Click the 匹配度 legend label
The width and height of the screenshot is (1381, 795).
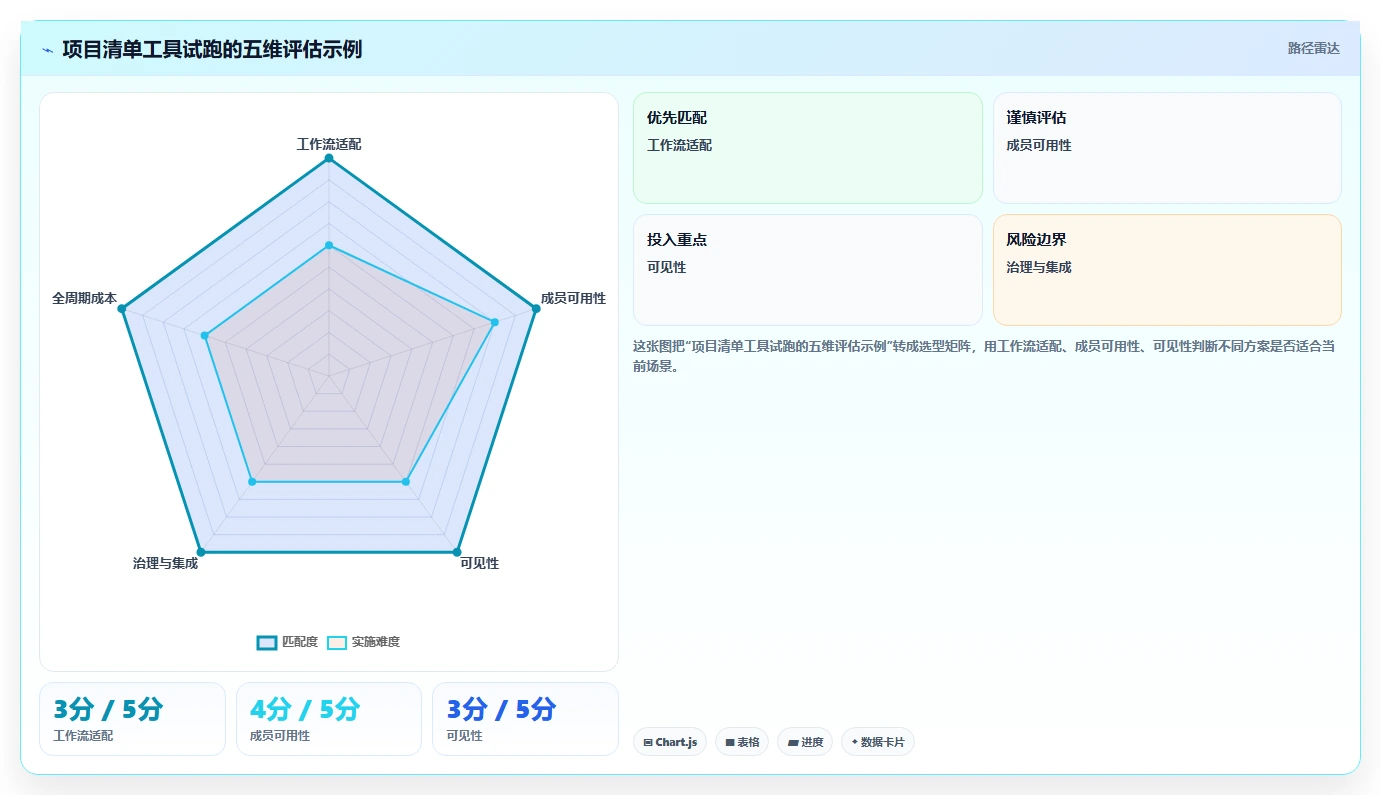(x=300, y=642)
